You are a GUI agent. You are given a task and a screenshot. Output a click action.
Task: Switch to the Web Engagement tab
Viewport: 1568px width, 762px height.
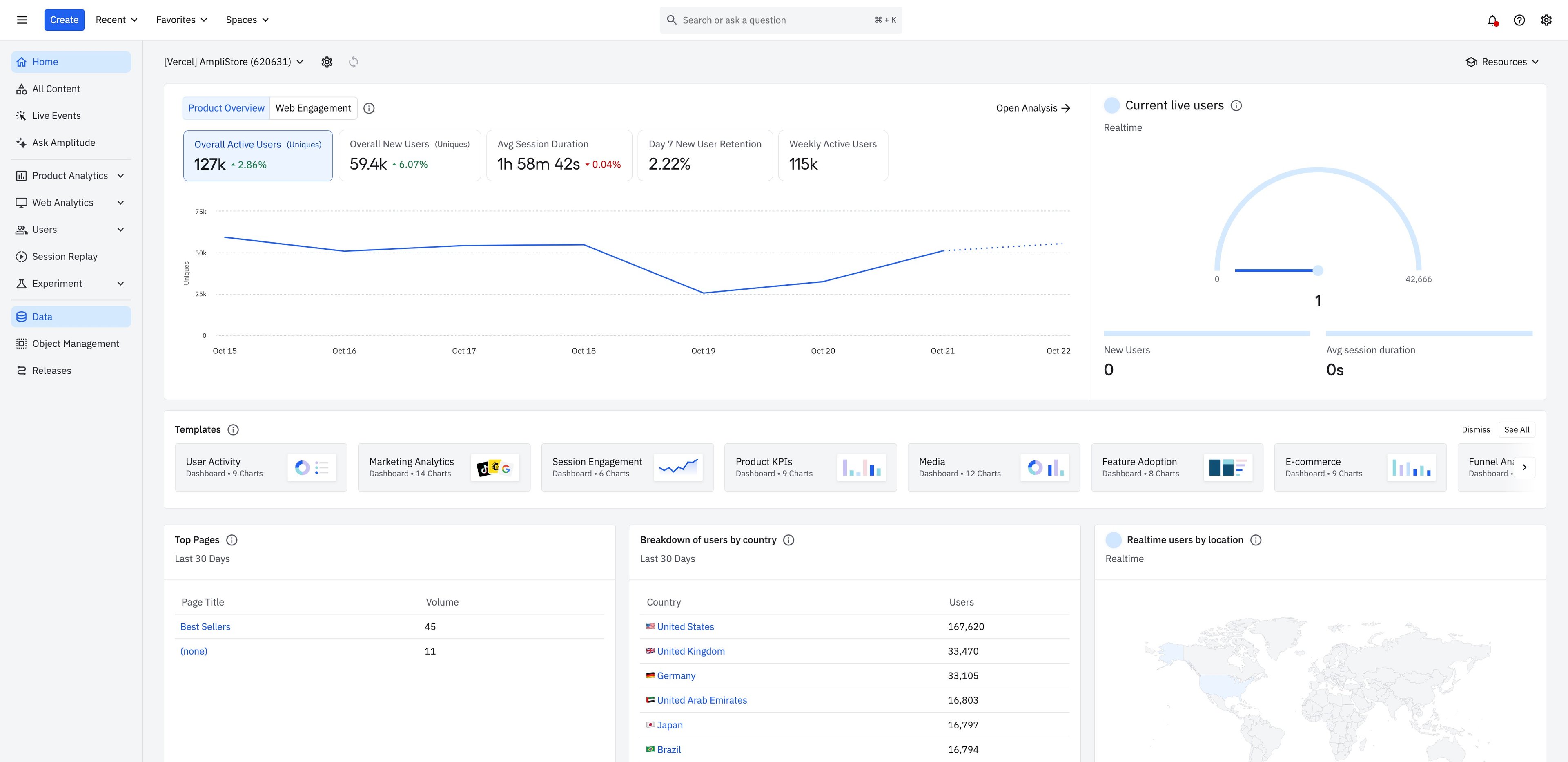click(x=313, y=108)
